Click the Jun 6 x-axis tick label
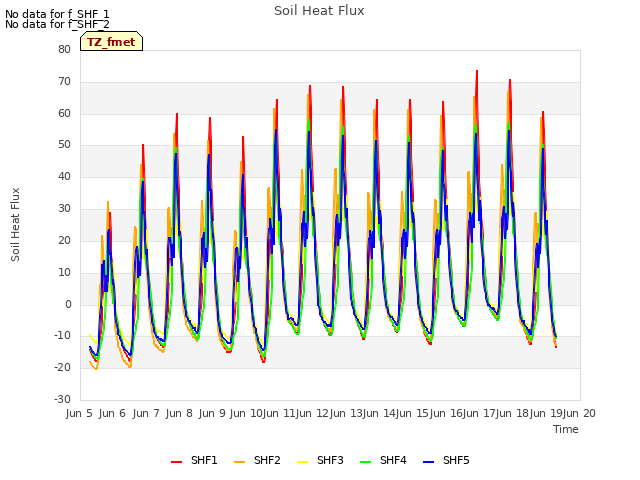The image size is (640, 480). (x=112, y=413)
